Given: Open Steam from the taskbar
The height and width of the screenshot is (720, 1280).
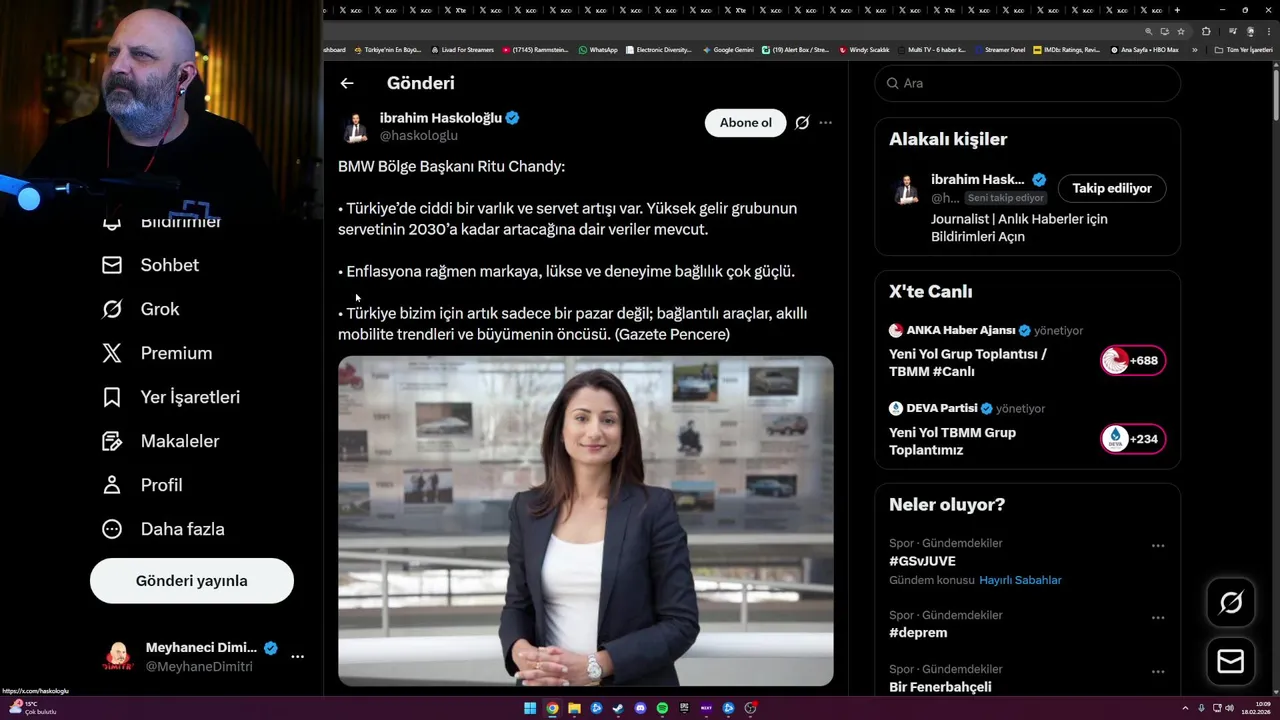Looking at the screenshot, I should point(618,708).
